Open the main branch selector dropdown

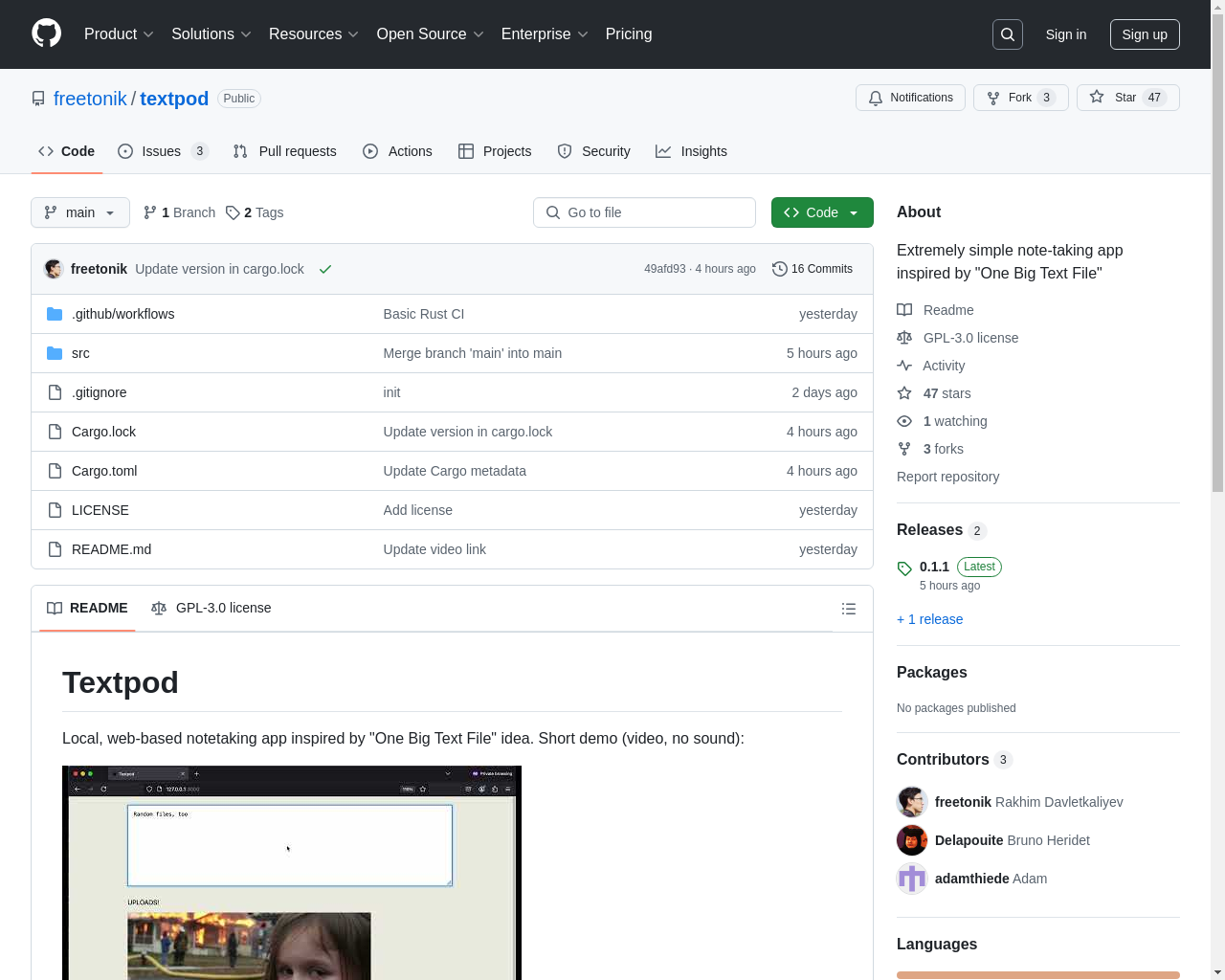click(80, 212)
